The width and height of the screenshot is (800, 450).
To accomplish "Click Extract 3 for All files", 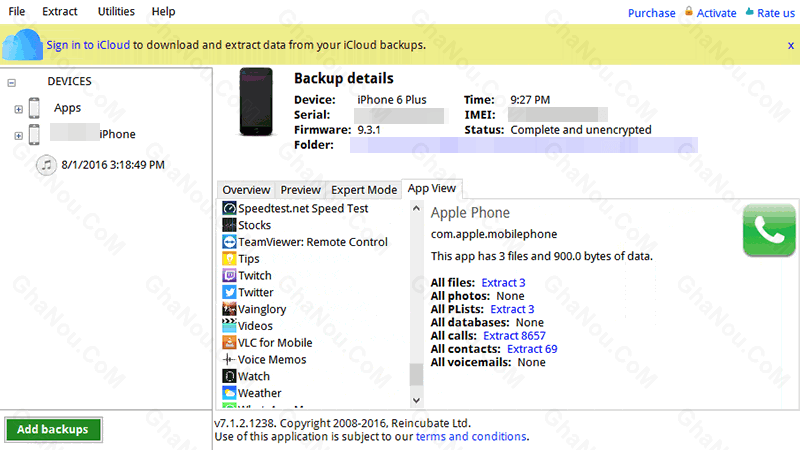I will point(503,283).
